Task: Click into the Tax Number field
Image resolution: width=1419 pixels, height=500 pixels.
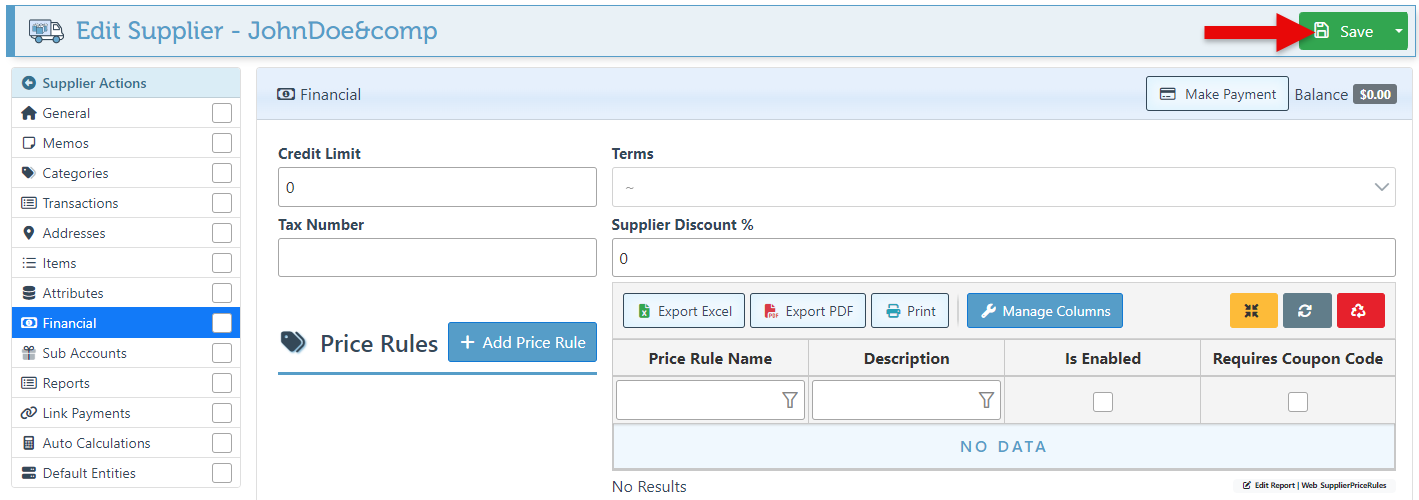Action: coord(437,258)
